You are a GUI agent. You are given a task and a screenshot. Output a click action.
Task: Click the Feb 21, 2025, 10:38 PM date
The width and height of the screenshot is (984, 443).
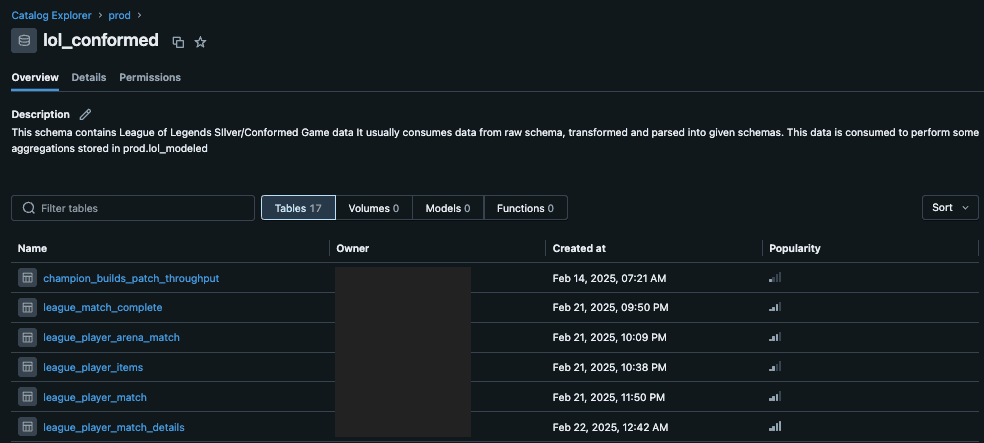coord(609,367)
